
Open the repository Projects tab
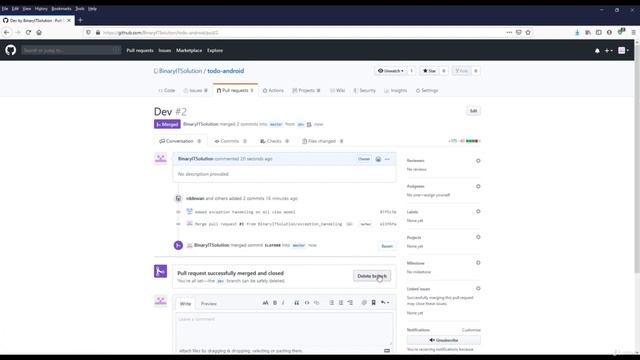coord(306,91)
